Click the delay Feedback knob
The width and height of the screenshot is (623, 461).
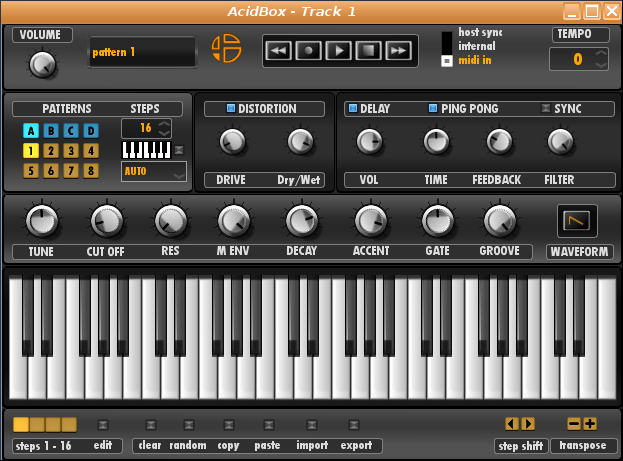(499, 141)
